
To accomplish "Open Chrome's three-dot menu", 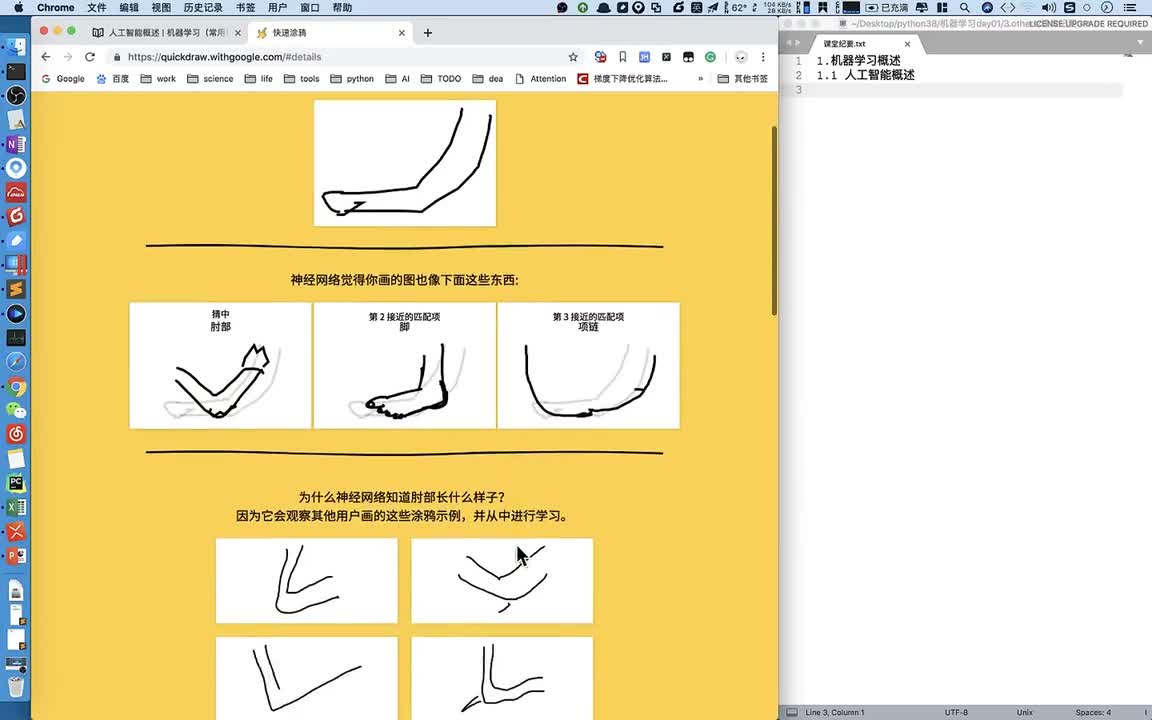I will [x=763, y=57].
